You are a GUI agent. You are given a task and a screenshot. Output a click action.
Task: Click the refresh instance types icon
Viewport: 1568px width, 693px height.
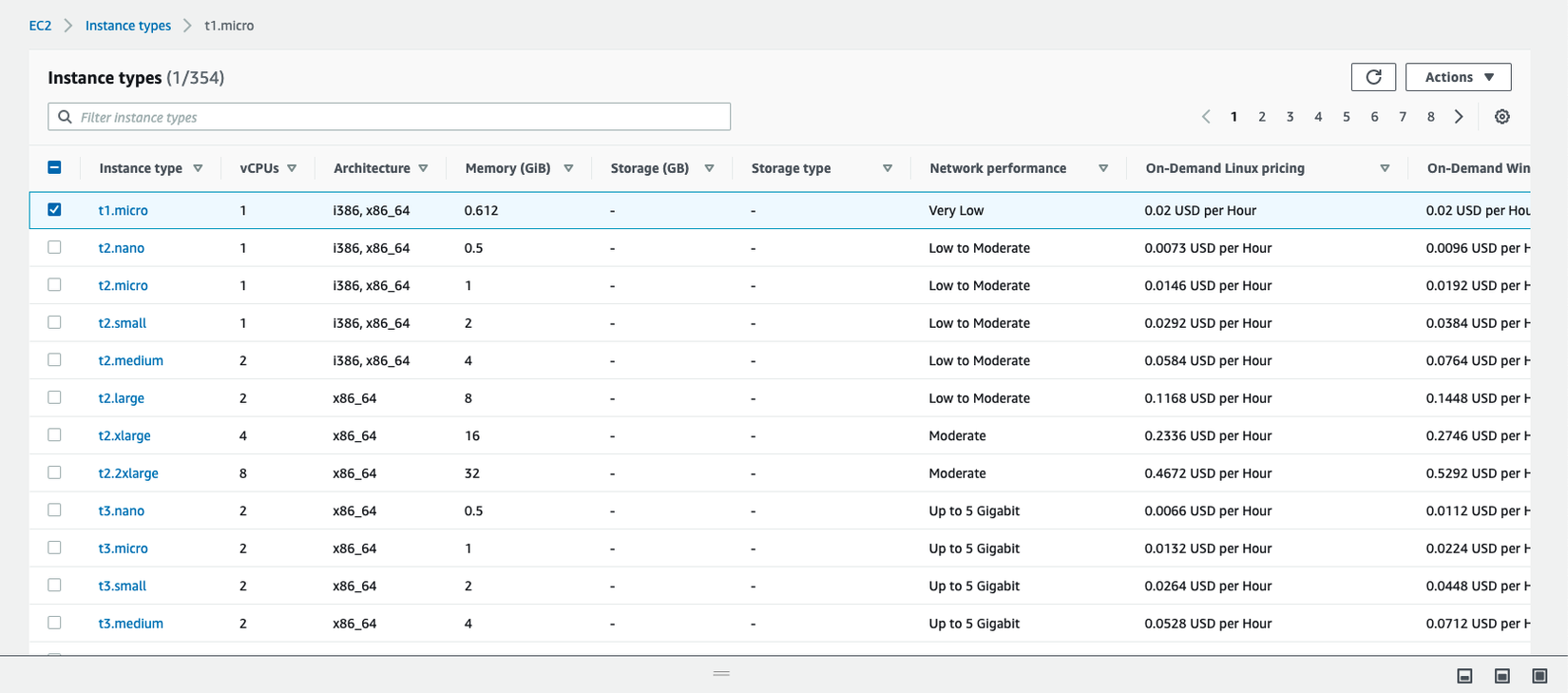(1373, 77)
